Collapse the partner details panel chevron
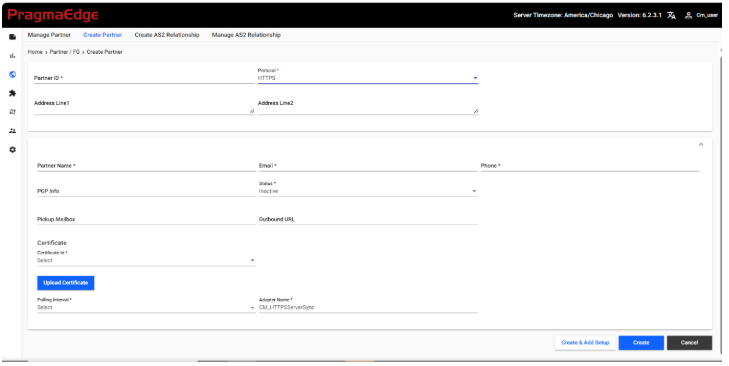The height and width of the screenshot is (366, 729). [x=701, y=145]
